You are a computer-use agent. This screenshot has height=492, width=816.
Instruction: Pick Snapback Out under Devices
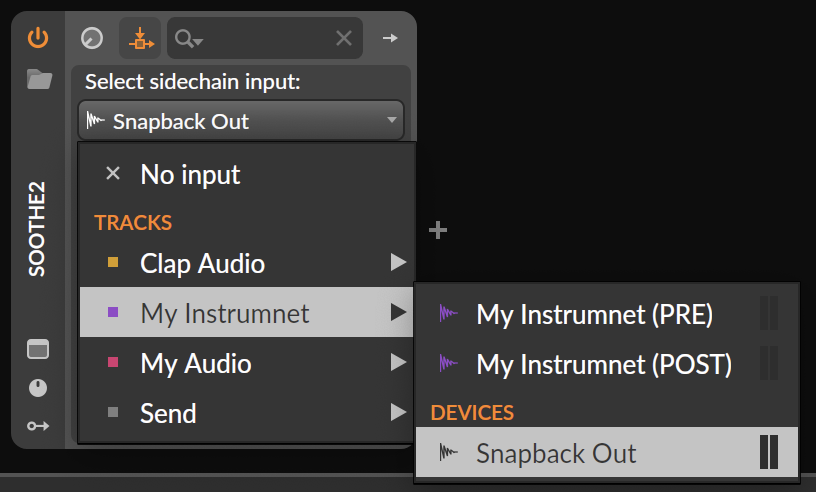(556, 453)
